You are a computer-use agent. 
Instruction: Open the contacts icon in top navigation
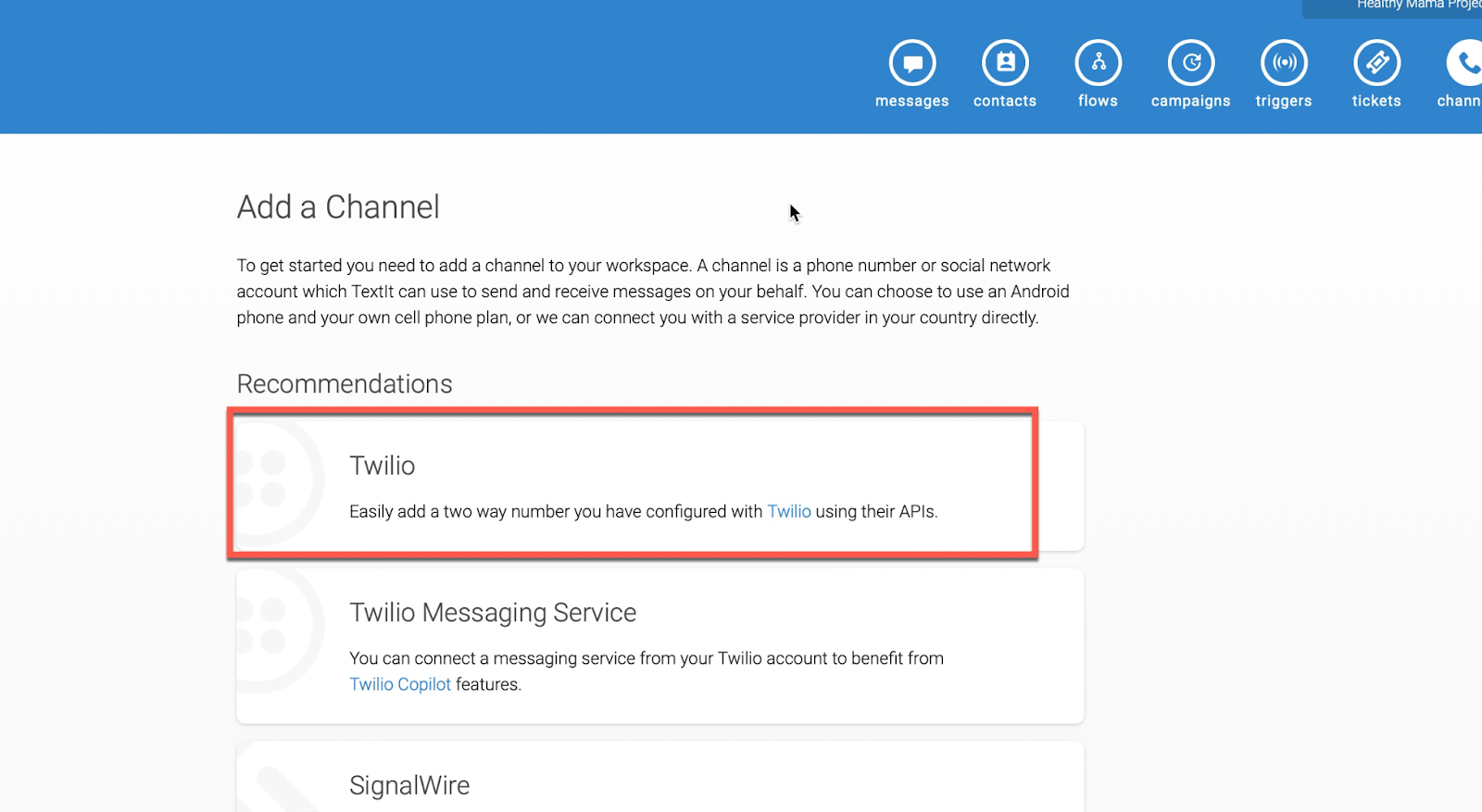[1005, 63]
